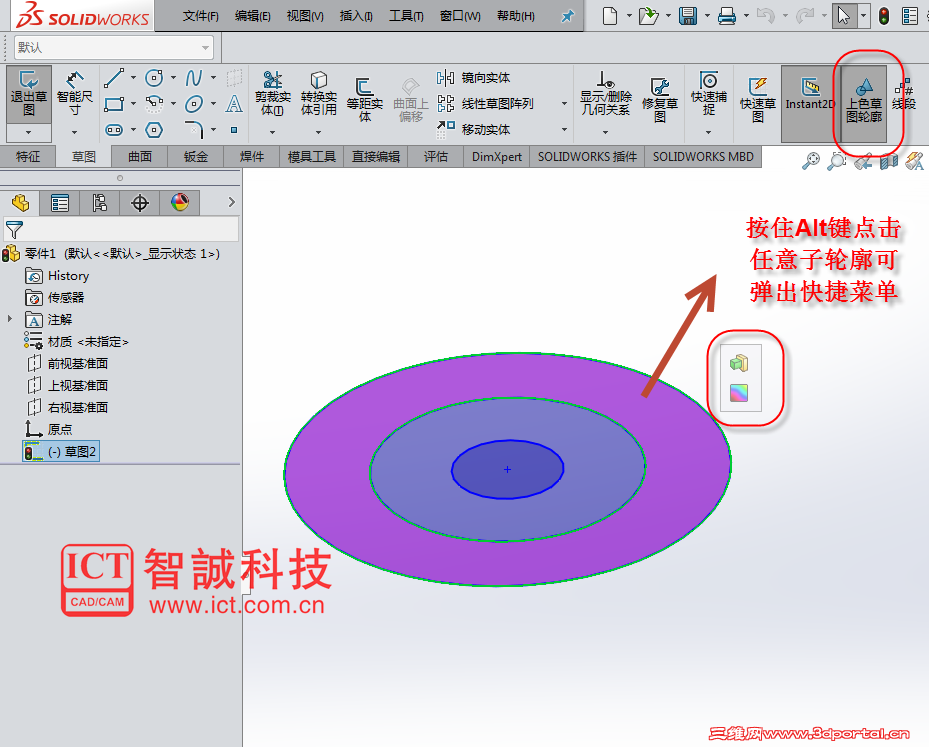Viewport: 929px width, 747px height.
Task: Open Trim Entities dropdown arrow
Action: coord(273,132)
